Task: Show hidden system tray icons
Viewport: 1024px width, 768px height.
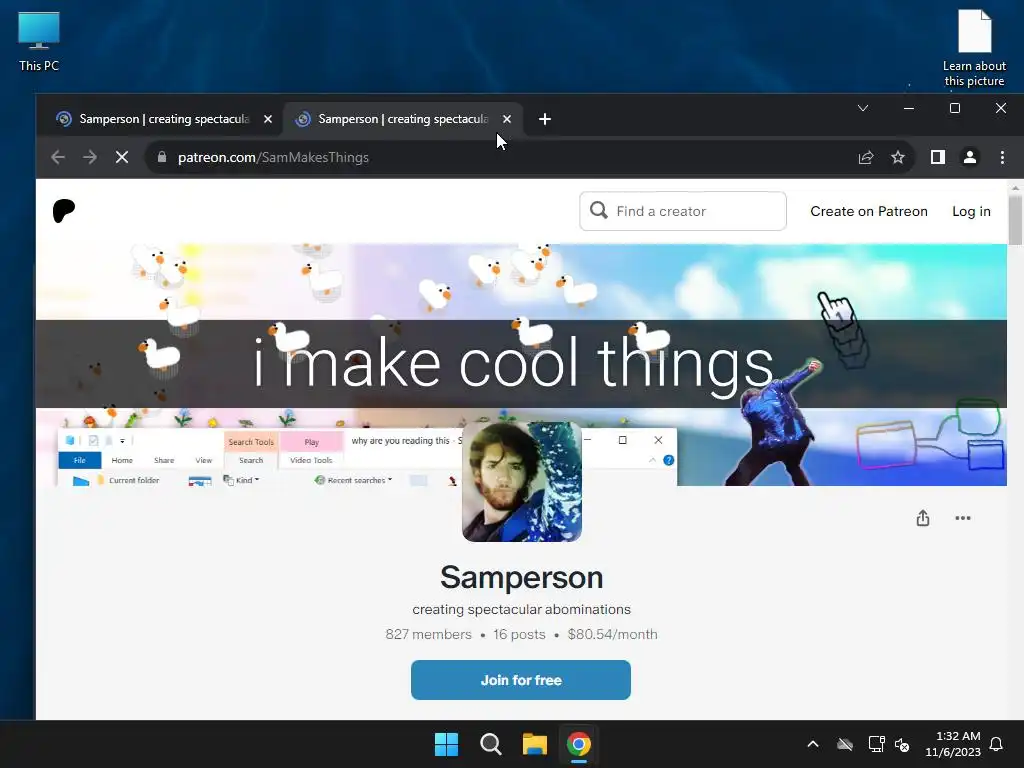Action: pos(813,744)
